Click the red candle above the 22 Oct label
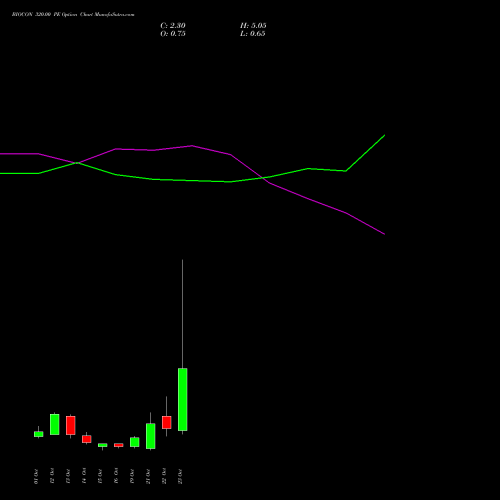Viewport: 500px width, 500px height. pyautogui.click(x=166, y=422)
